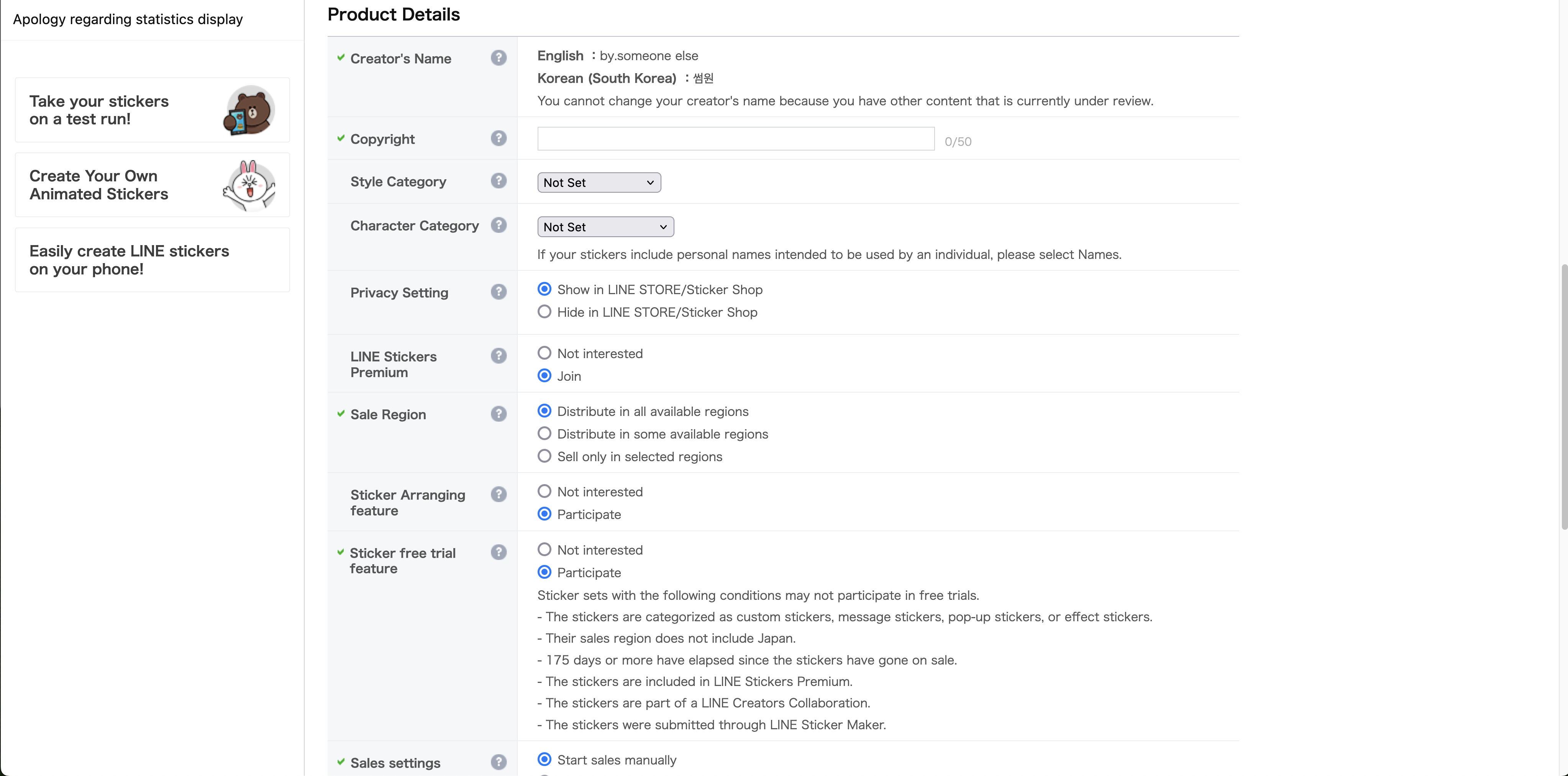
Task: Open the Character Category dropdown
Action: click(x=605, y=227)
